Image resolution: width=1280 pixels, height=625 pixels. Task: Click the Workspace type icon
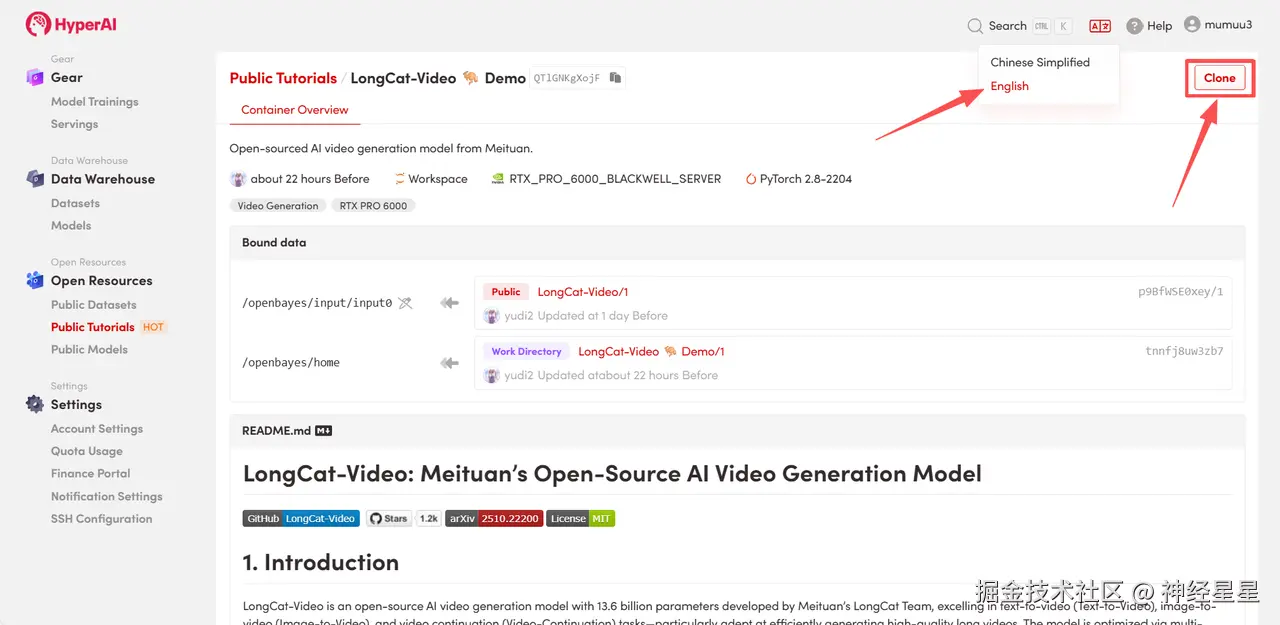point(399,179)
